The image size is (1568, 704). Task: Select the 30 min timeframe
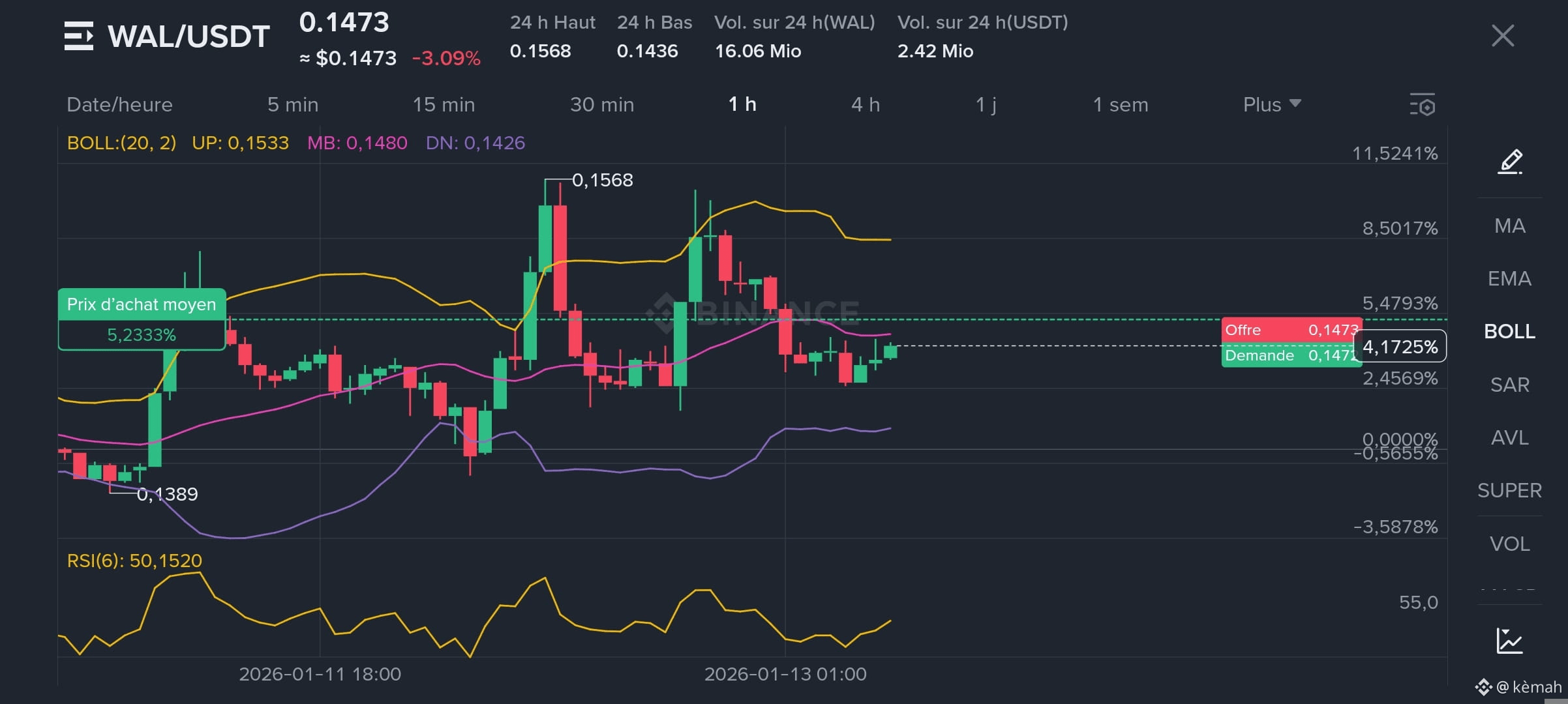(602, 104)
